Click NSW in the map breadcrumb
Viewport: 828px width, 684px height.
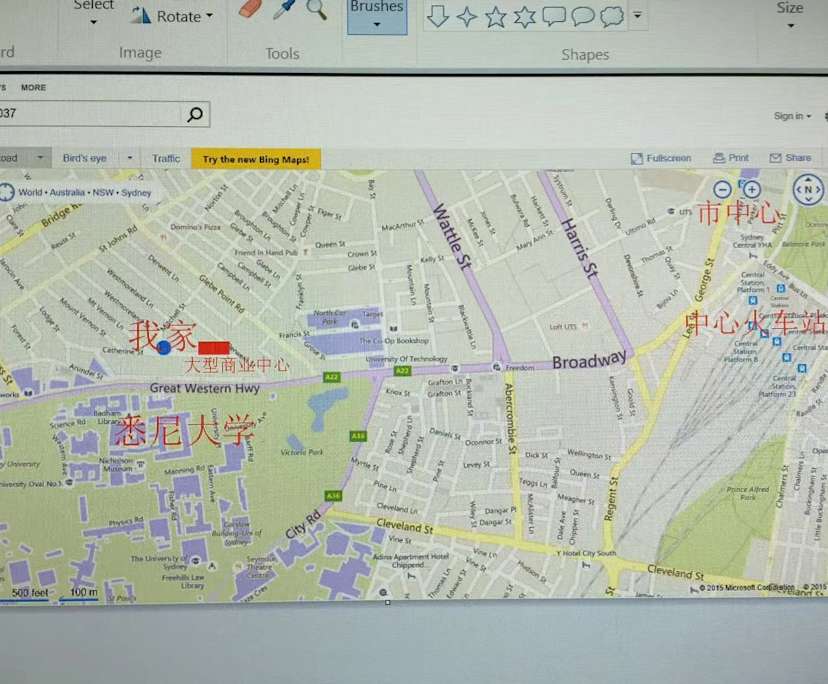pyautogui.click(x=103, y=192)
